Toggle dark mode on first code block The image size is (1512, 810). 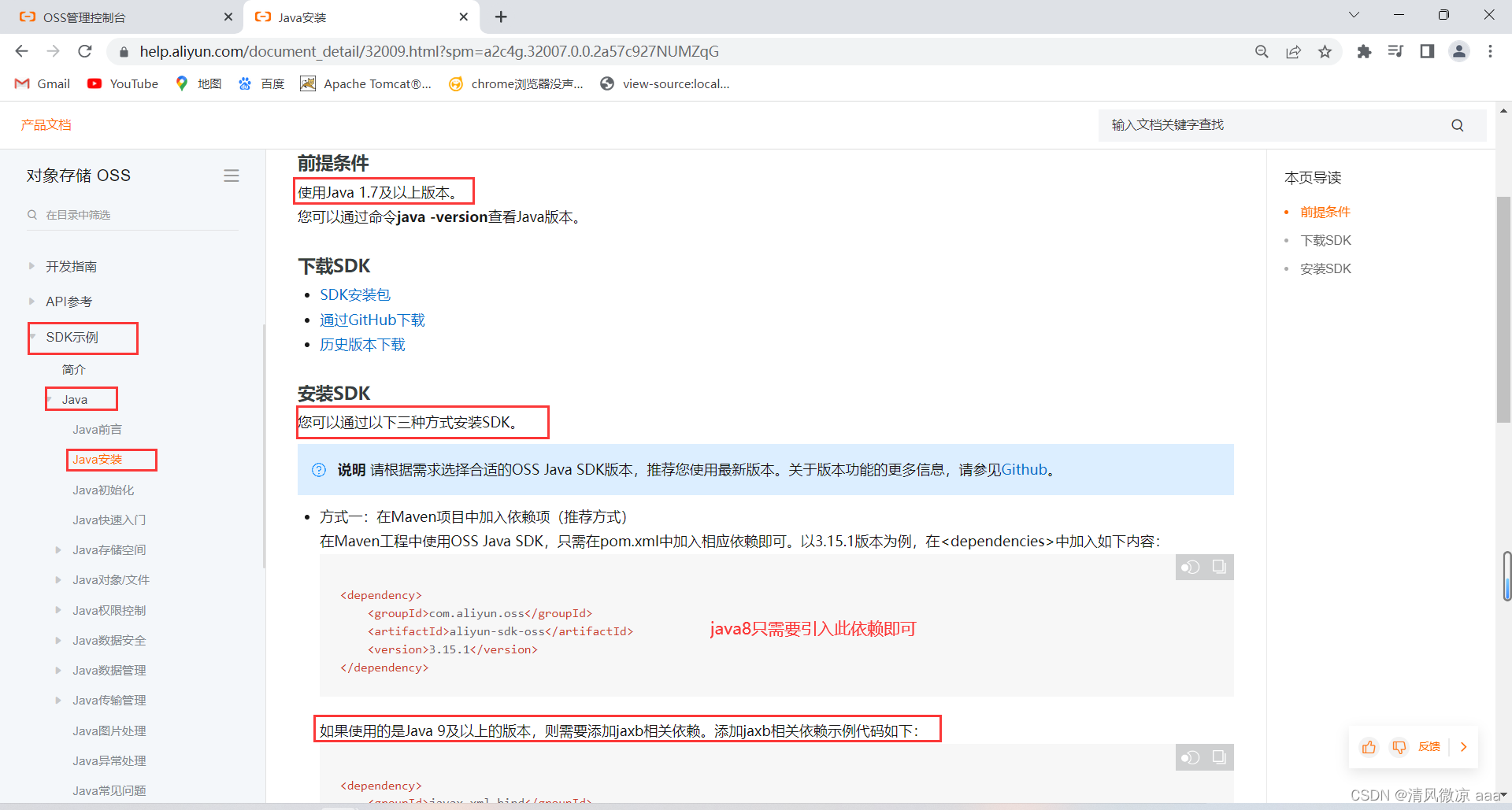coord(1190,567)
